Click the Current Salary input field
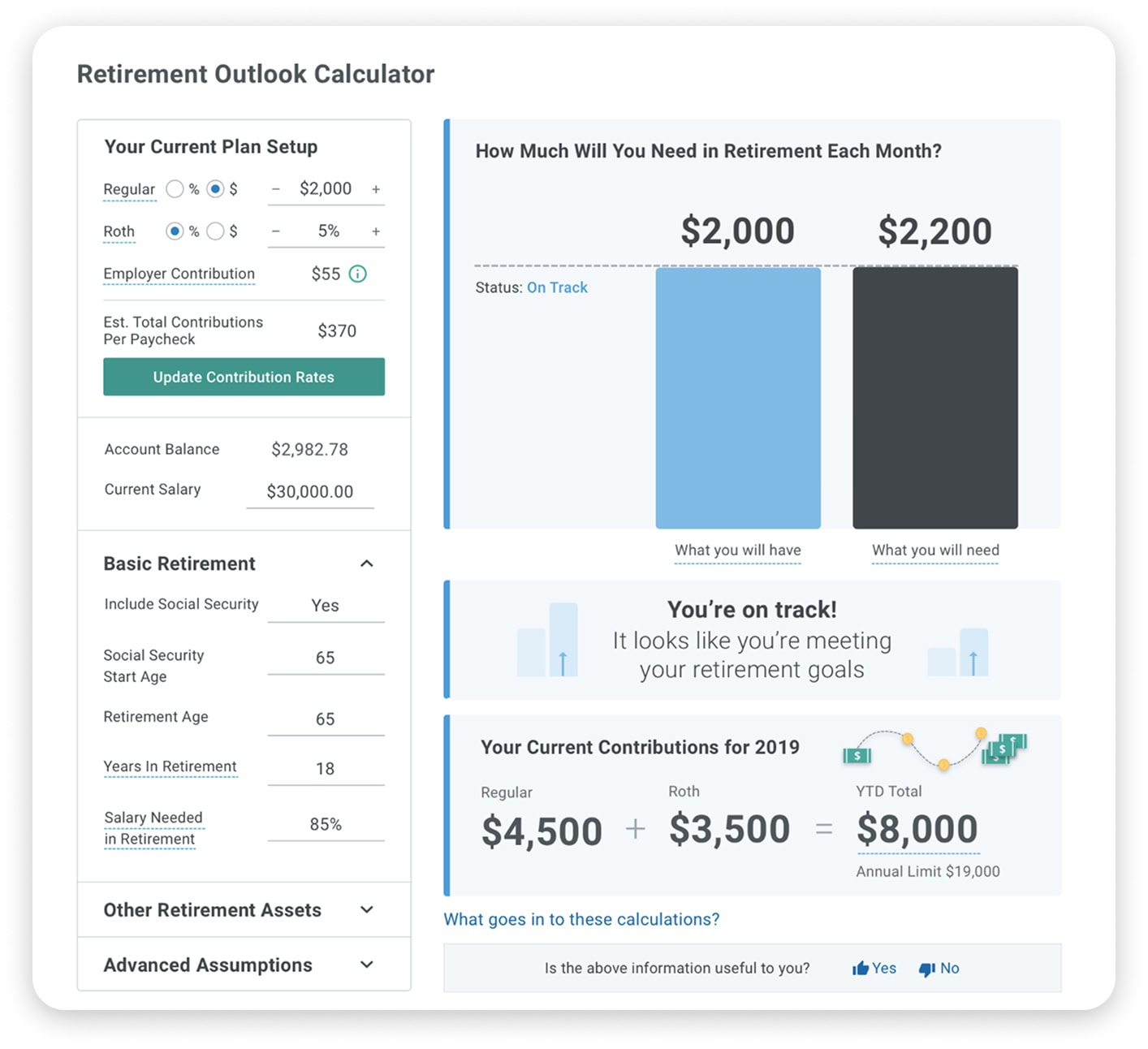This screenshot has height=1049, width=1148. pyautogui.click(x=310, y=492)
